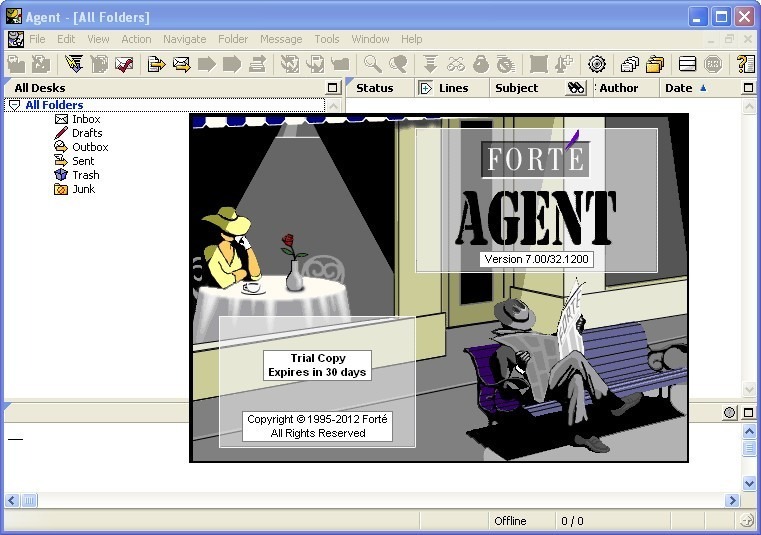Open the Folder menu

tap(233, 39)
